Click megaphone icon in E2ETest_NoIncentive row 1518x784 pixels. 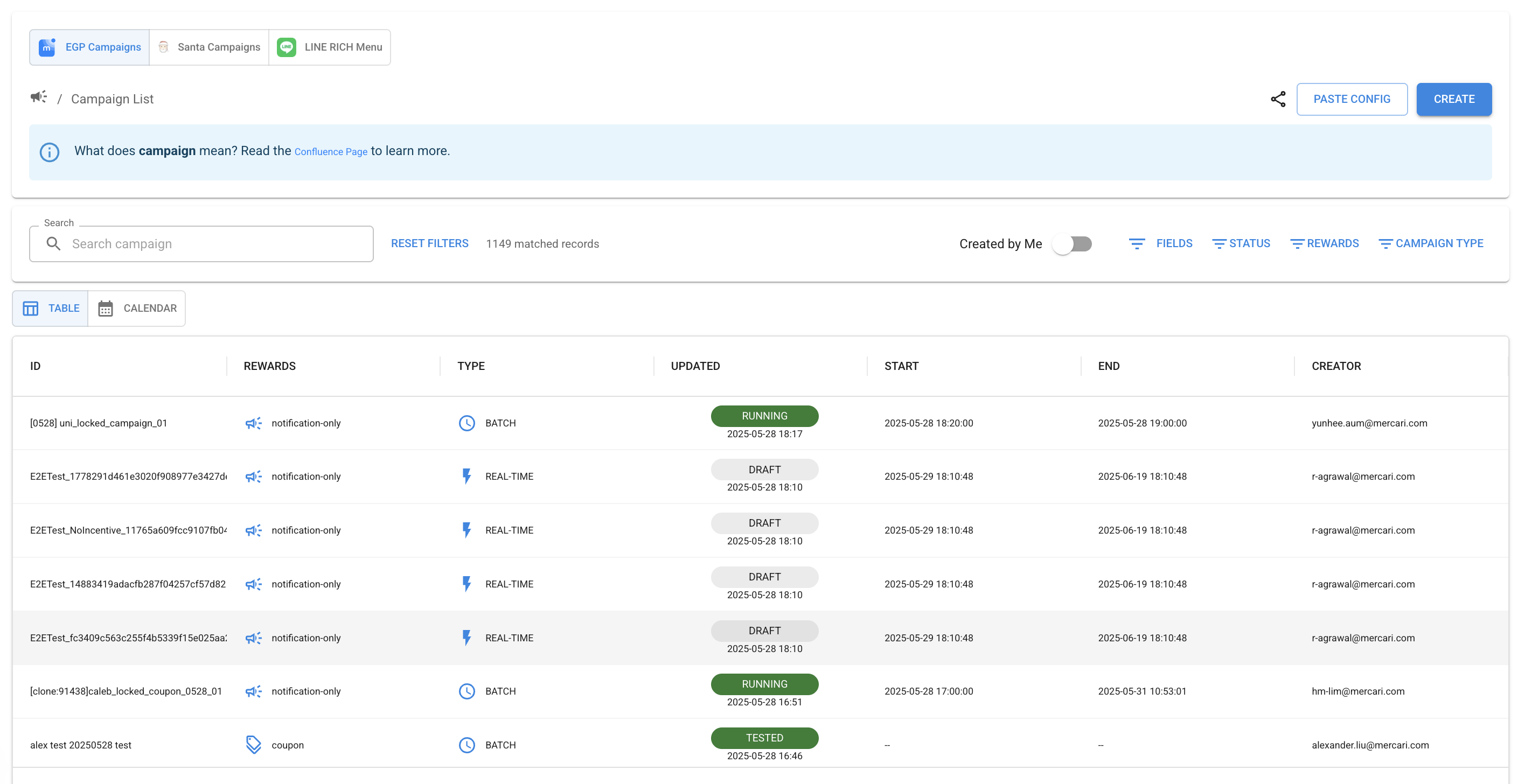coord(253,530)
